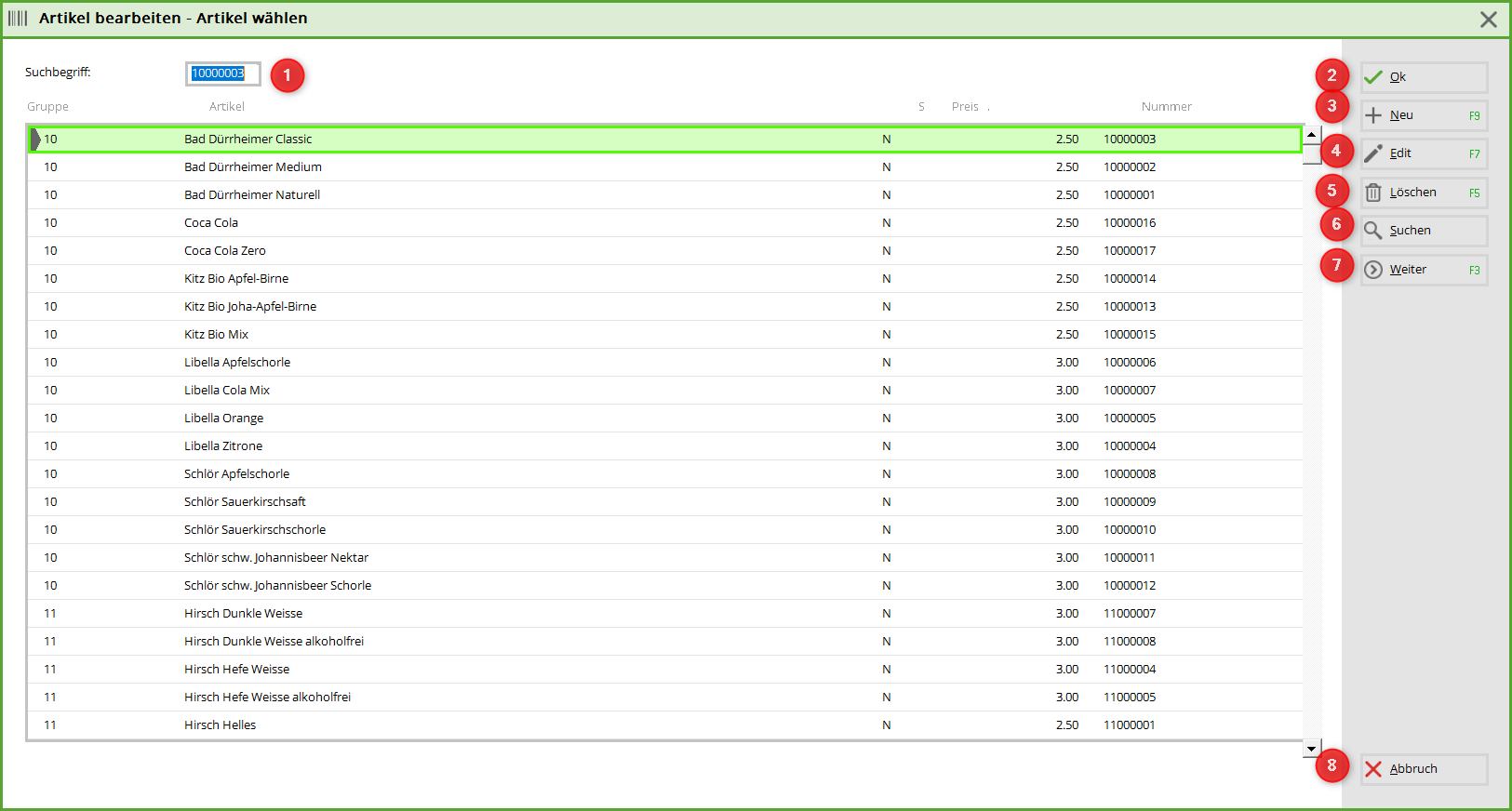1512x811 pixels.
Task: Sort list by the Preis column header
Action: click(x=965, y=107)
